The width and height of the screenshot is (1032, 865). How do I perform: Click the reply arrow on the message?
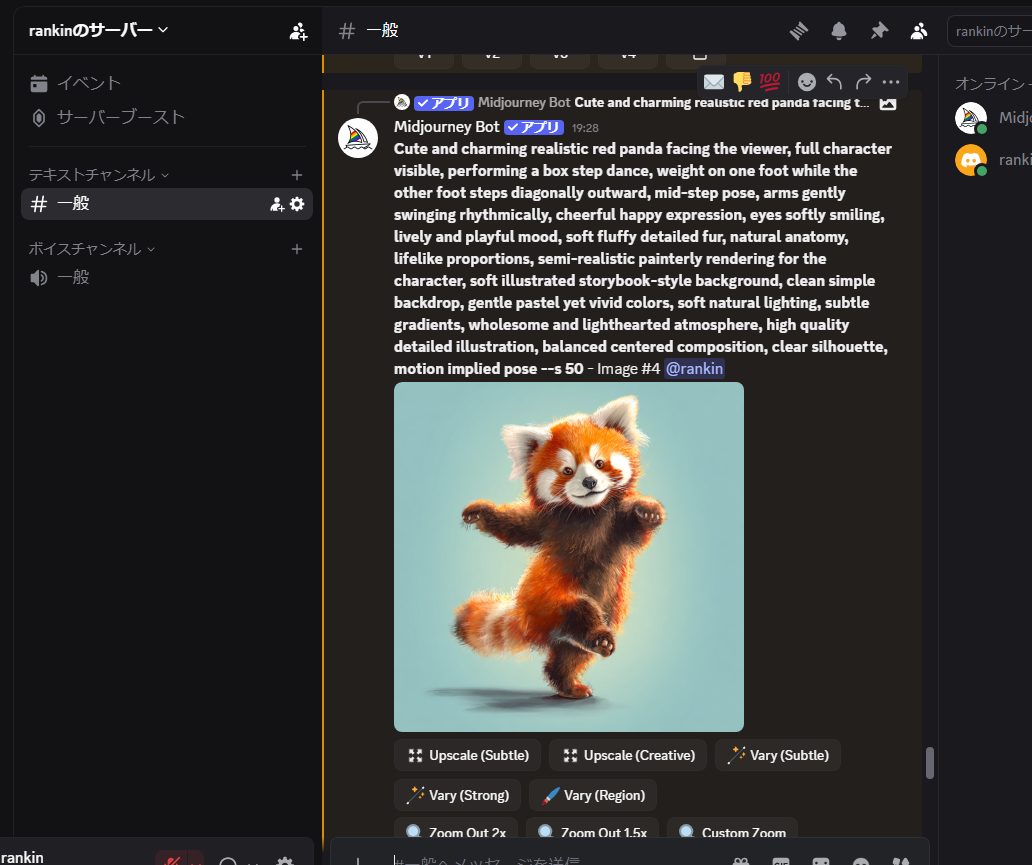(835, 82)
